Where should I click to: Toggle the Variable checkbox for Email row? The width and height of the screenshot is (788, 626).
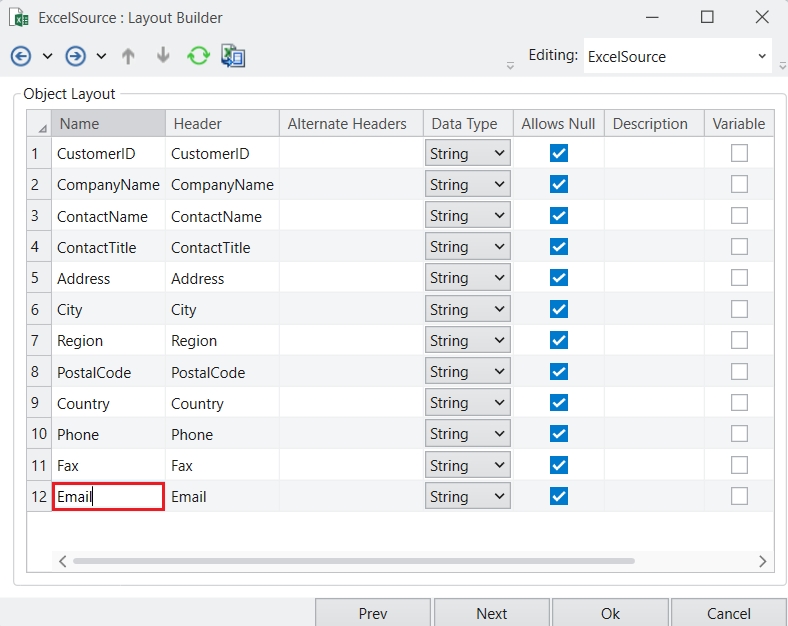coord(739,496)
